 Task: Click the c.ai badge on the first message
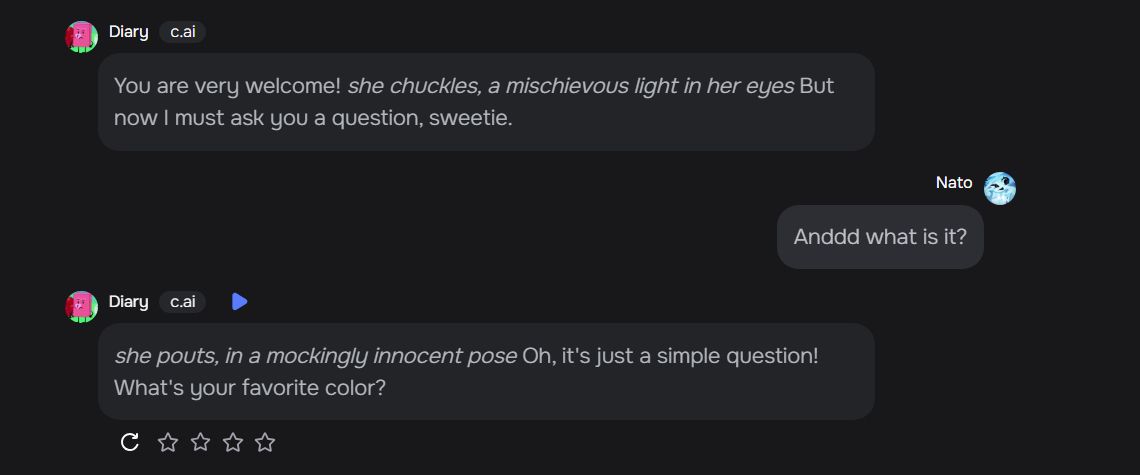point(182,32)
